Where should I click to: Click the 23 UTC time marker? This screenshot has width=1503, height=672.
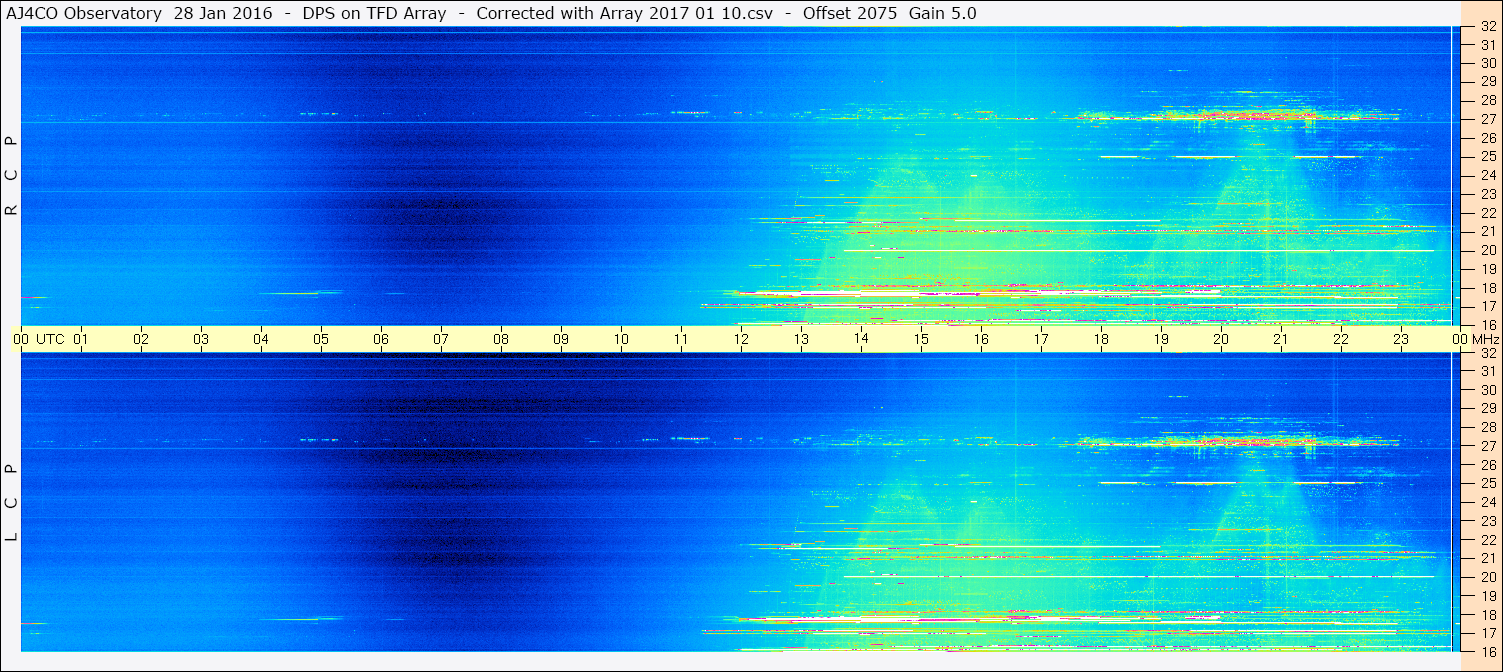point(1401,339)
